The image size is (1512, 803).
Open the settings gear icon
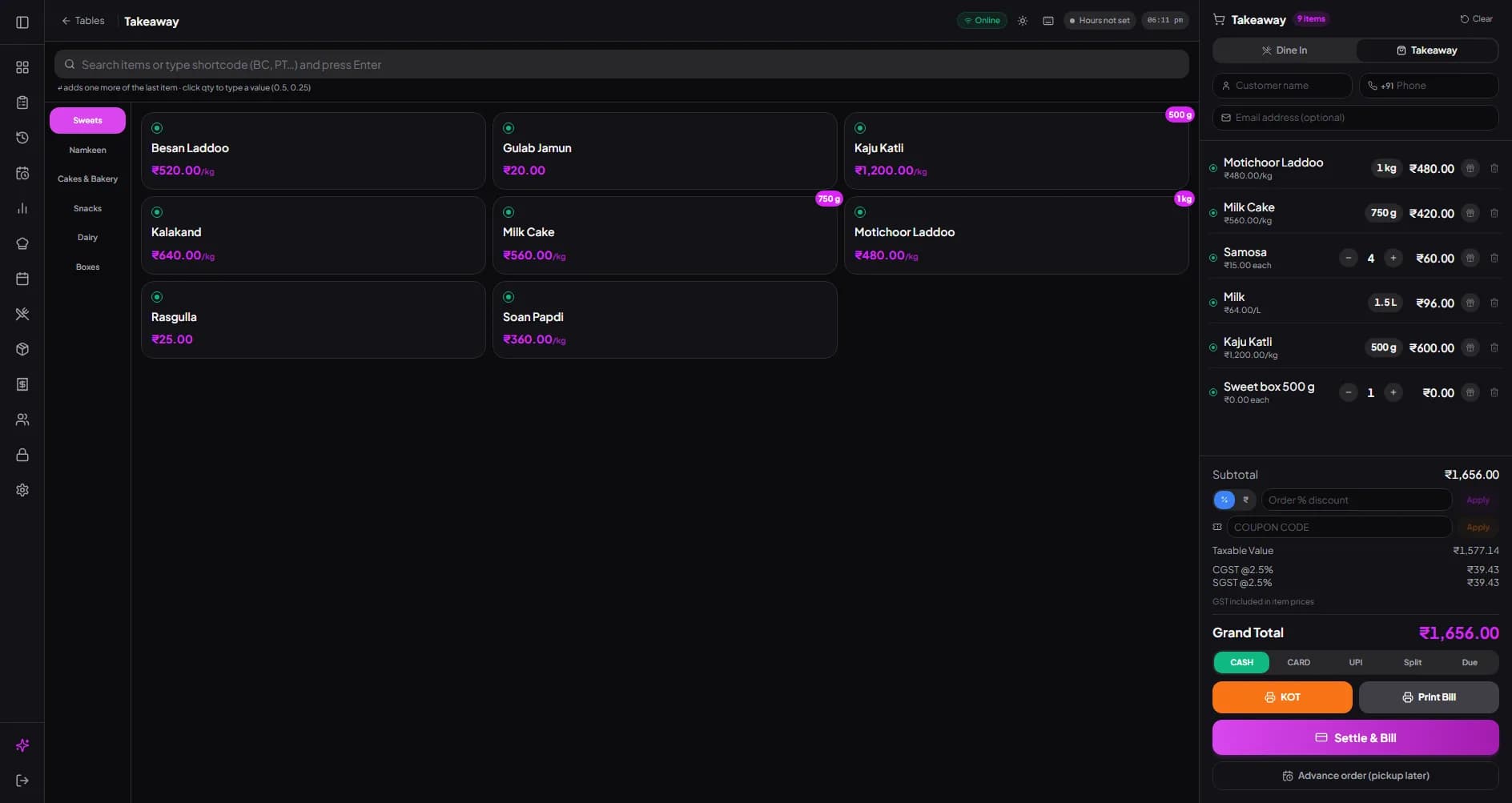22,490
